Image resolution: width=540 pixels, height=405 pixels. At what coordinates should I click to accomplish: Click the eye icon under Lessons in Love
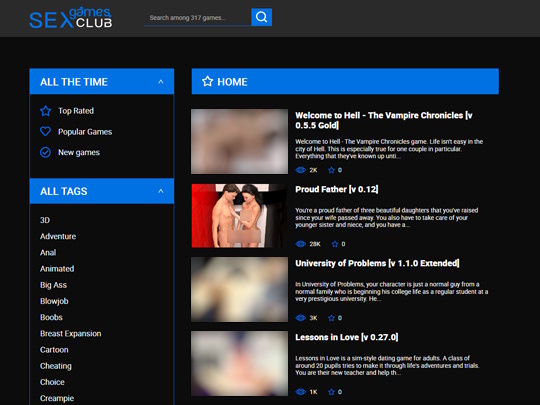pyautogui.click(x=301, y=392)
